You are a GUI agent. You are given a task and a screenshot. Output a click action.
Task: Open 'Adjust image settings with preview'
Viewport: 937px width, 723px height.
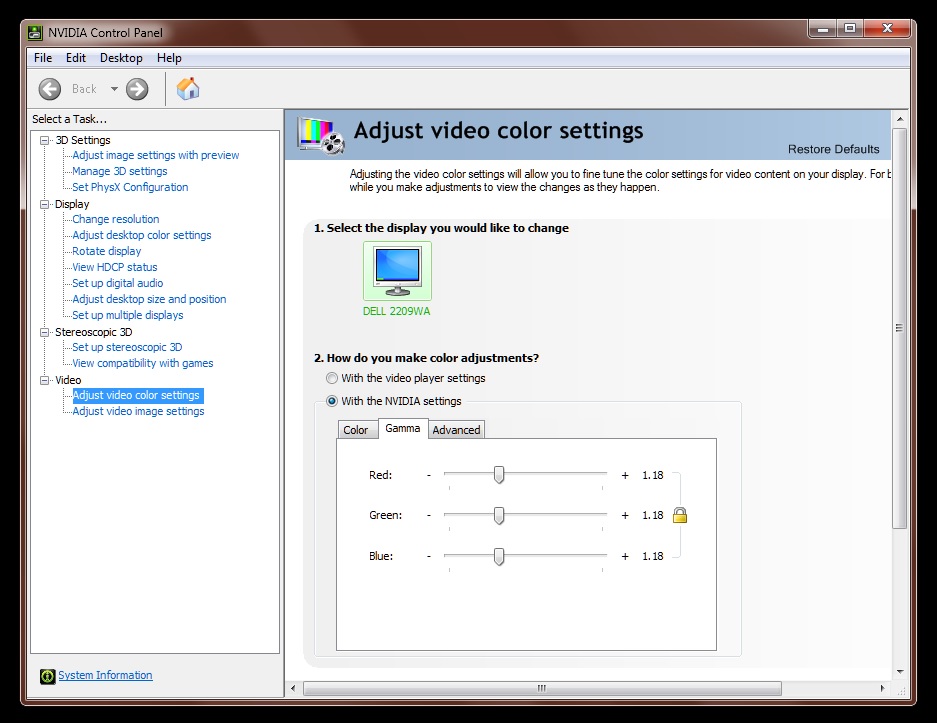tap(155, 155)
